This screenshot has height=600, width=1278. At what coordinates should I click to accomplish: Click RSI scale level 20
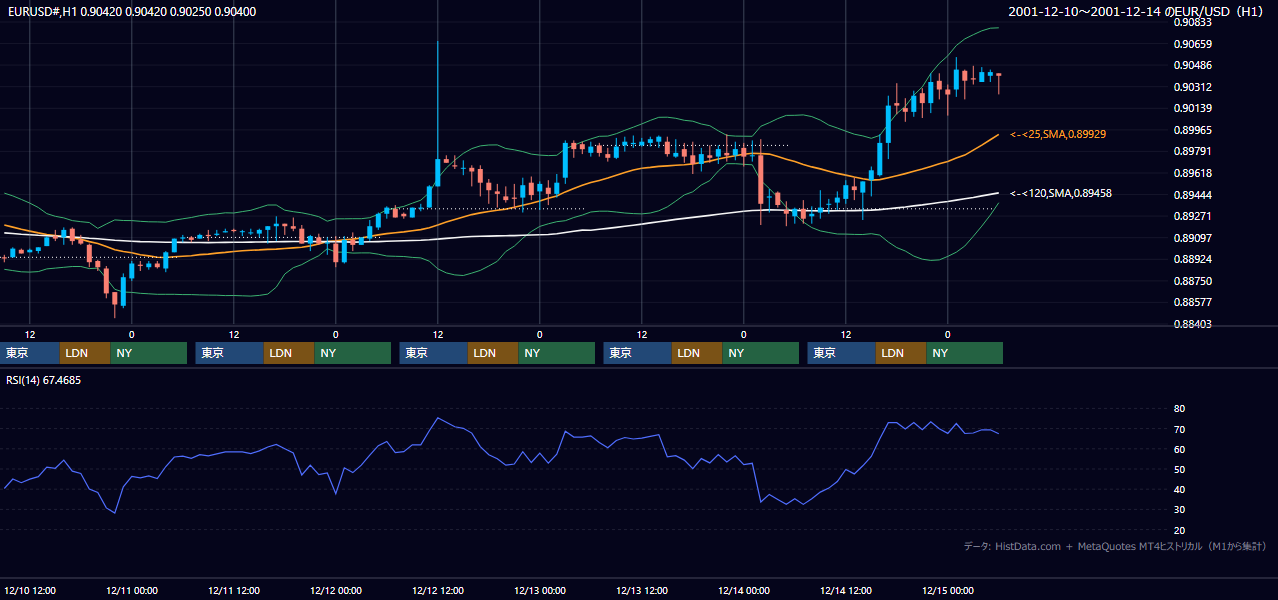1179,530
